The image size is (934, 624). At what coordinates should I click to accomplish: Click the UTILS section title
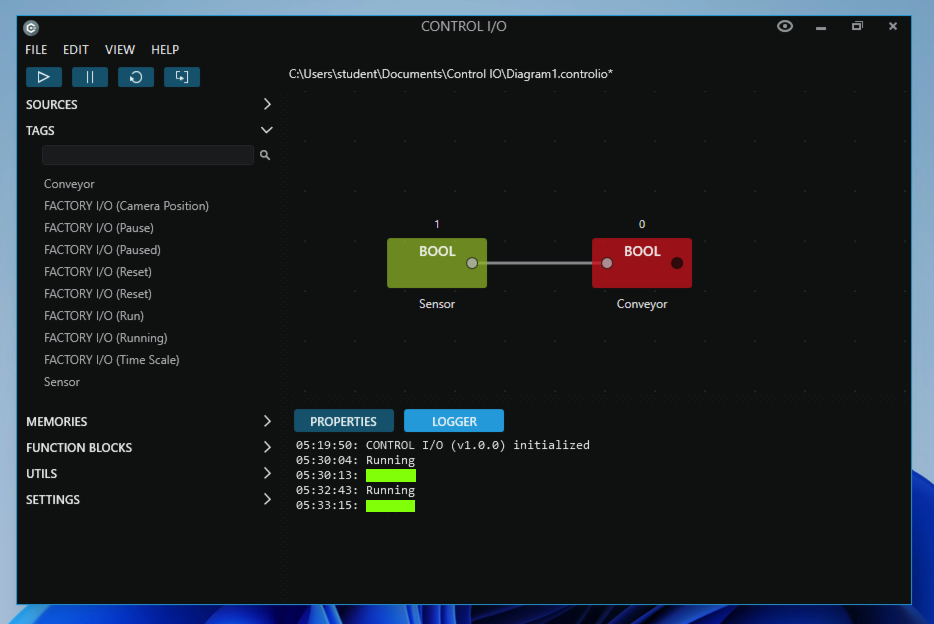click(42, 474)
